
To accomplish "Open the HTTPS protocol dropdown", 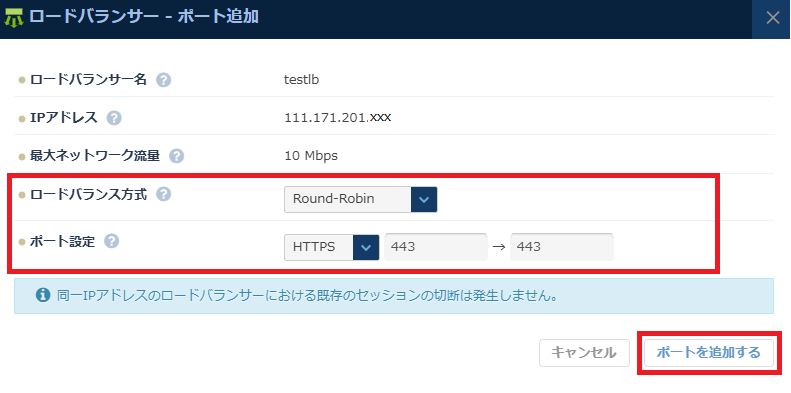I will point(331,247).
